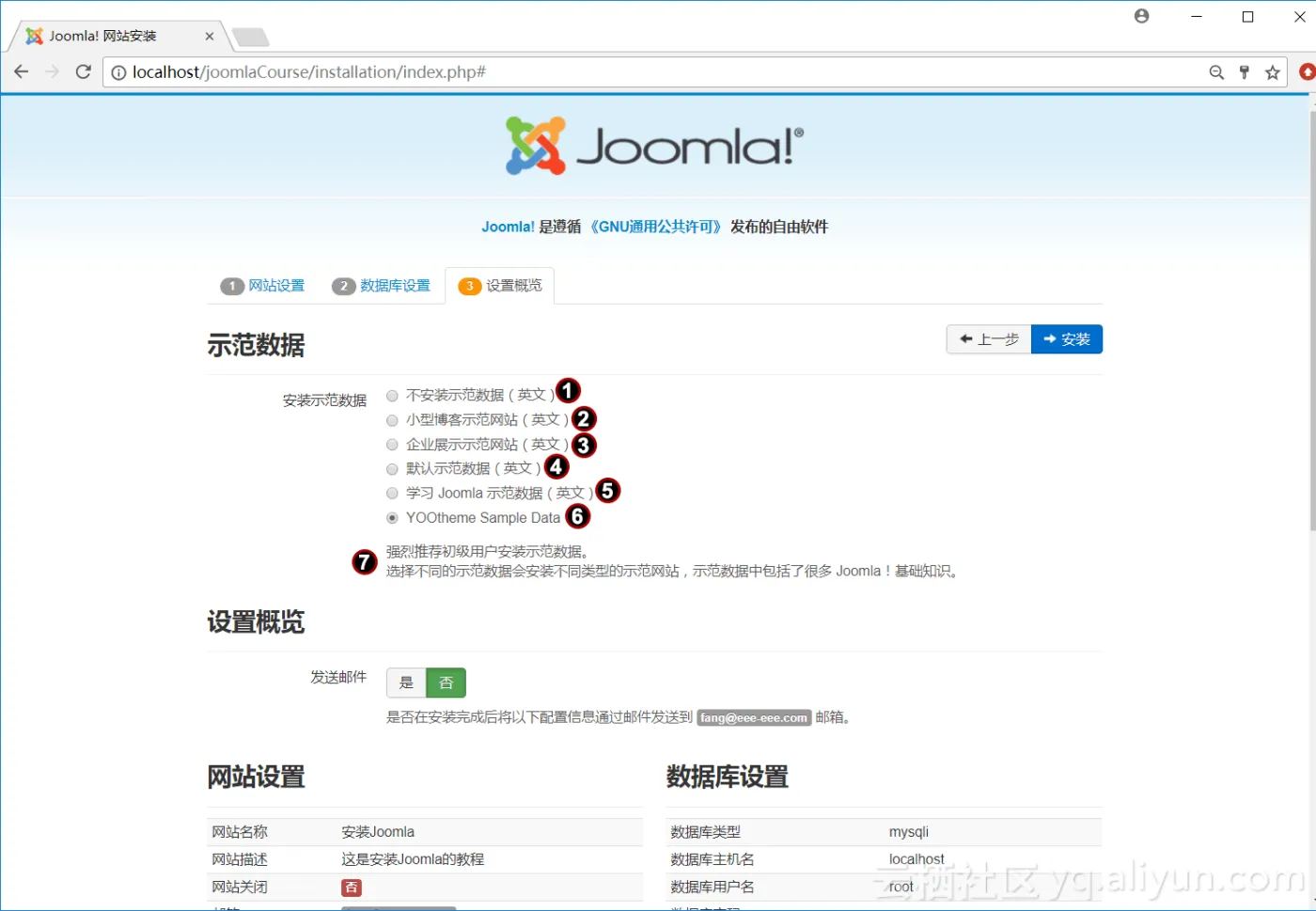Open the Chrome profile avatar icon
Viewport: 1316px width, 911px height.
1141,16
